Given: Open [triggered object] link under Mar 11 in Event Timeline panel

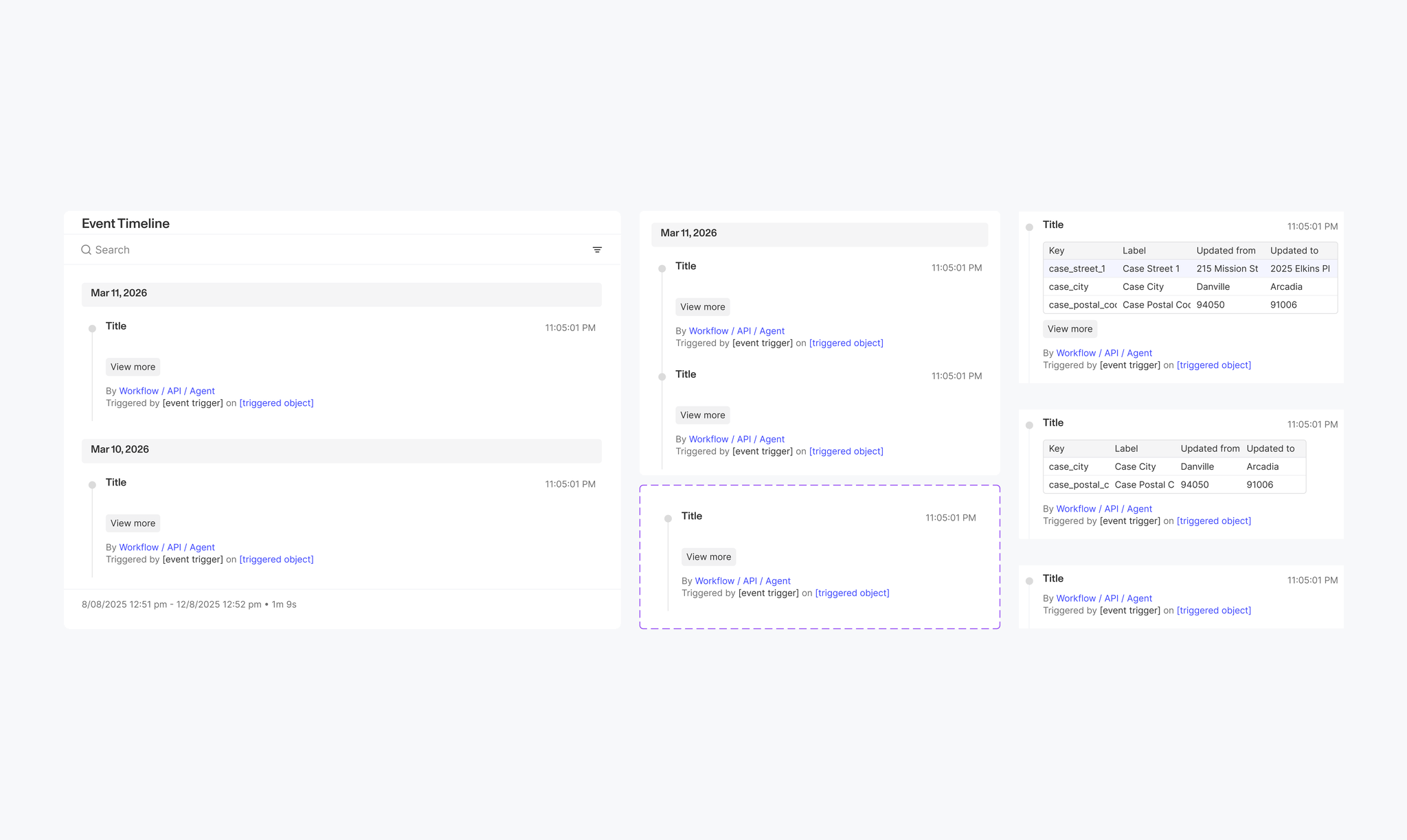Looking at the screenshot, I should [276, 403].
